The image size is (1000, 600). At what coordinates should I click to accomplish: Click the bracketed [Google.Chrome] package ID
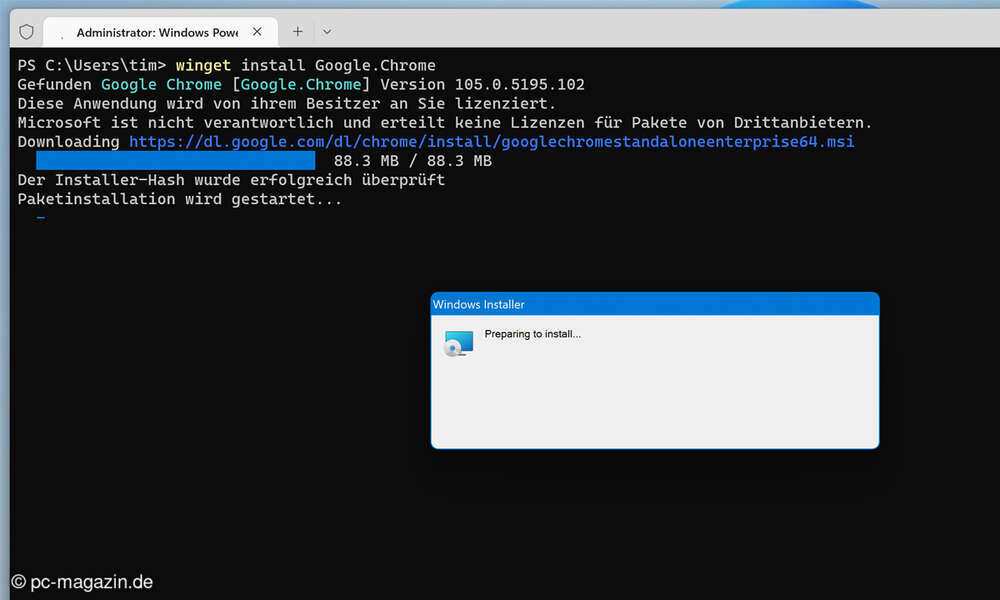click(x=301, y=85)
